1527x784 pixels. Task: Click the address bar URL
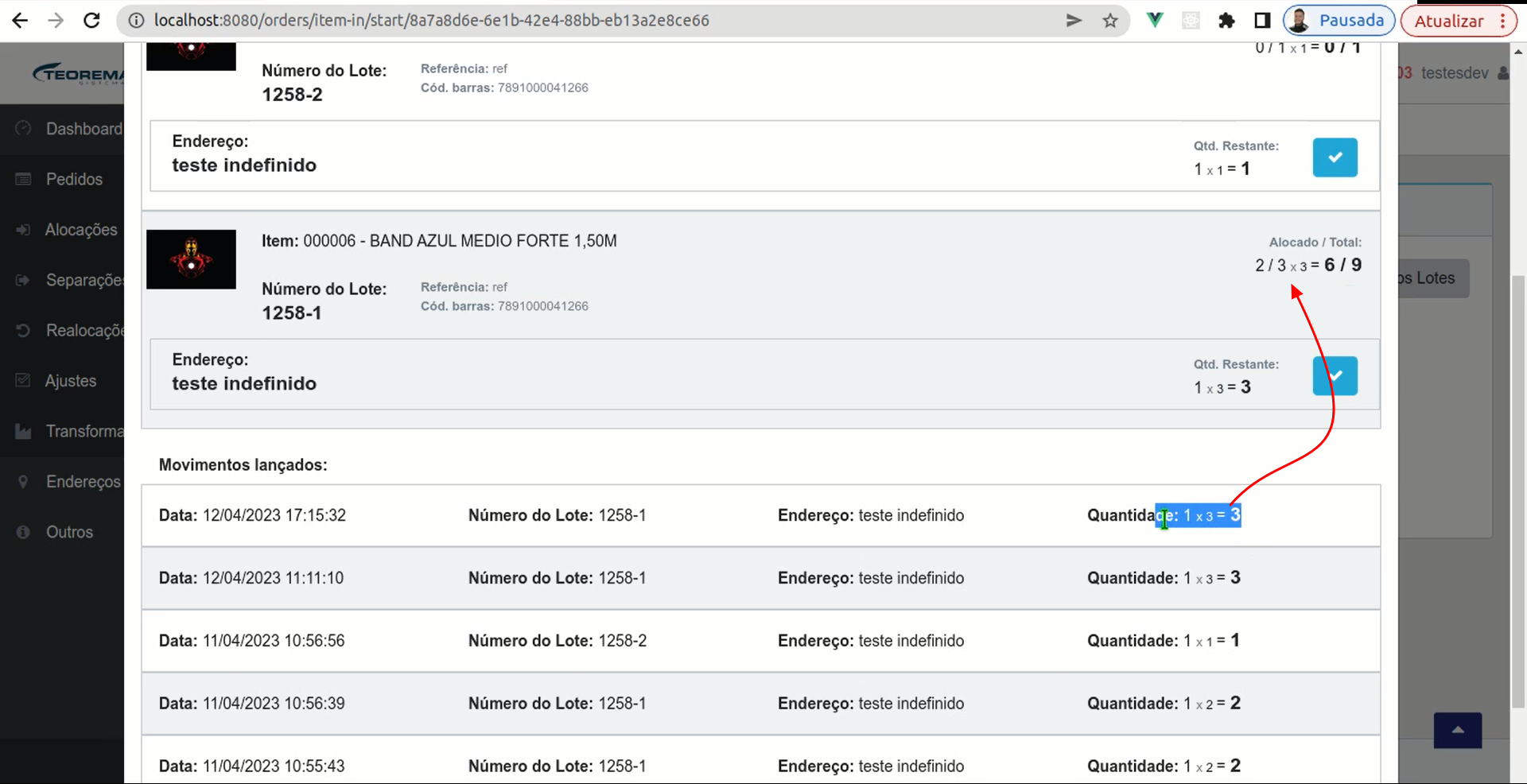coord(431,21)
